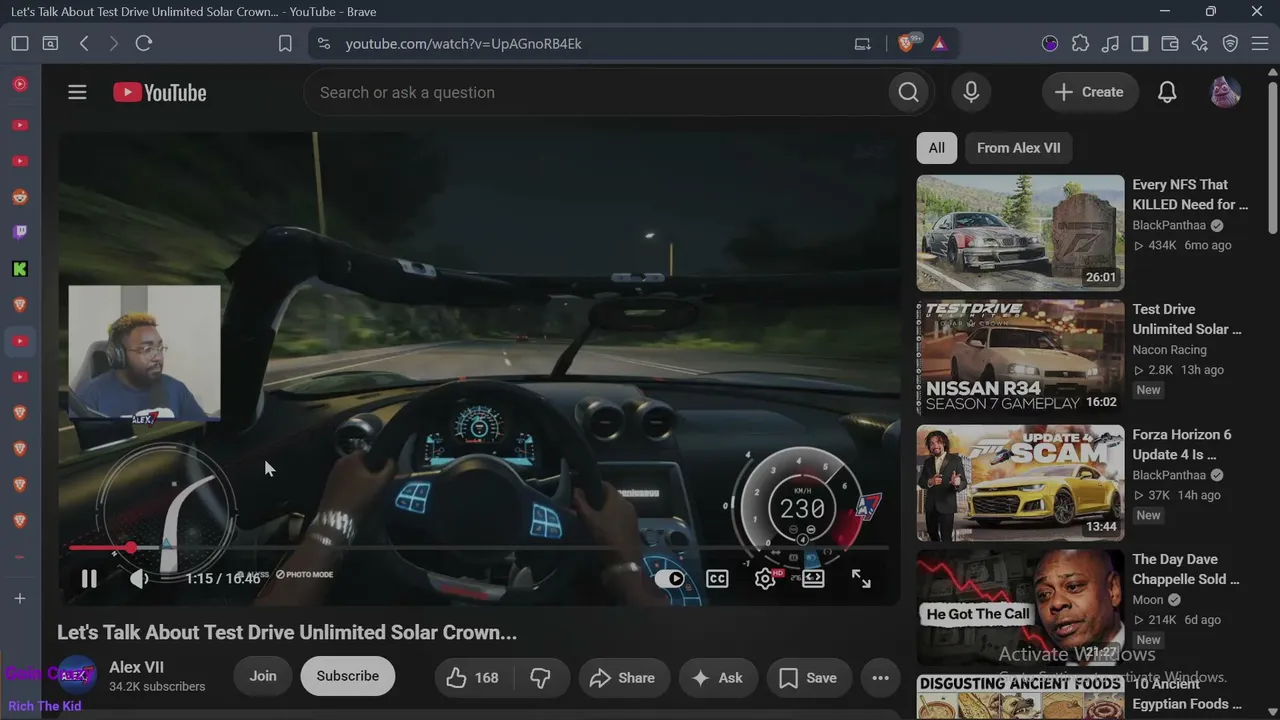
Task: Open the Brave Shields lion icon
Action: pyautogui.click(x=907, y=43)
